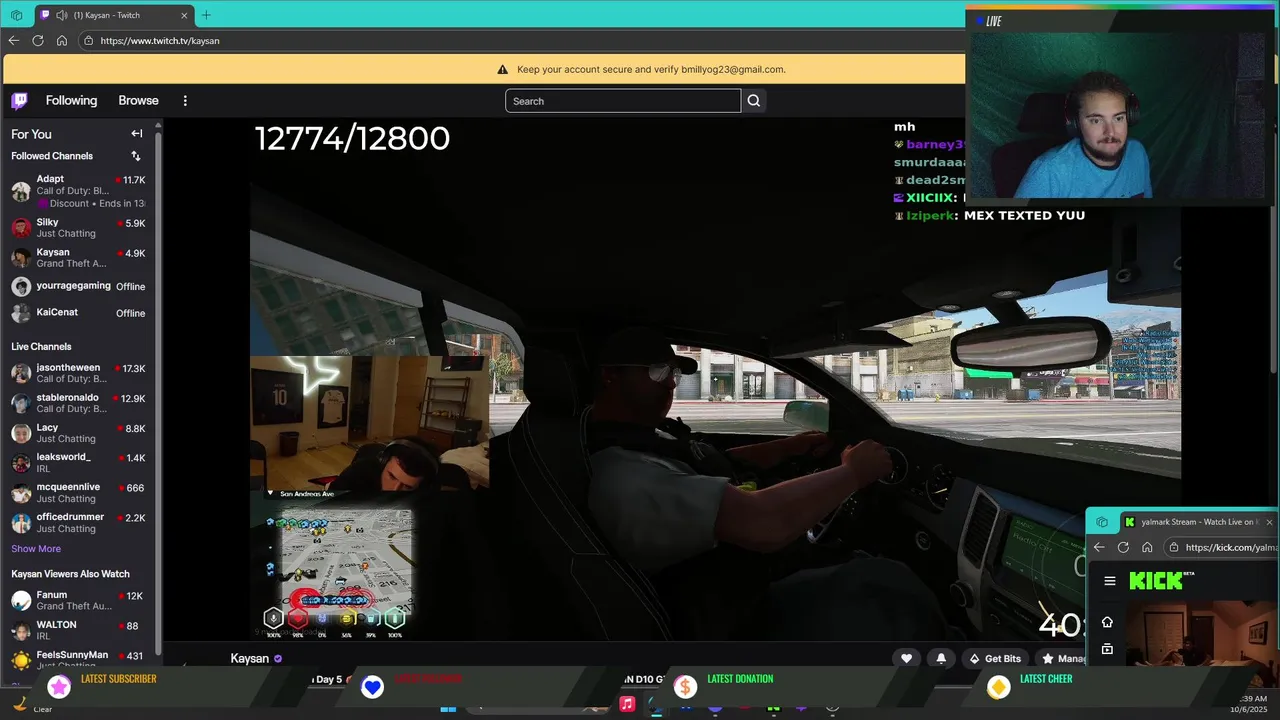Open the music app on the taskbar

[627, 704]
